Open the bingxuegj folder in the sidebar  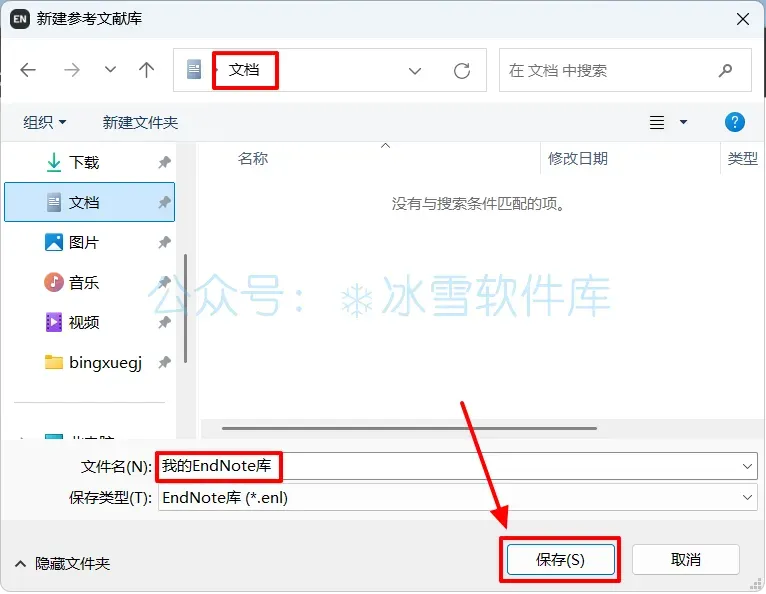(x=89, y=362)
